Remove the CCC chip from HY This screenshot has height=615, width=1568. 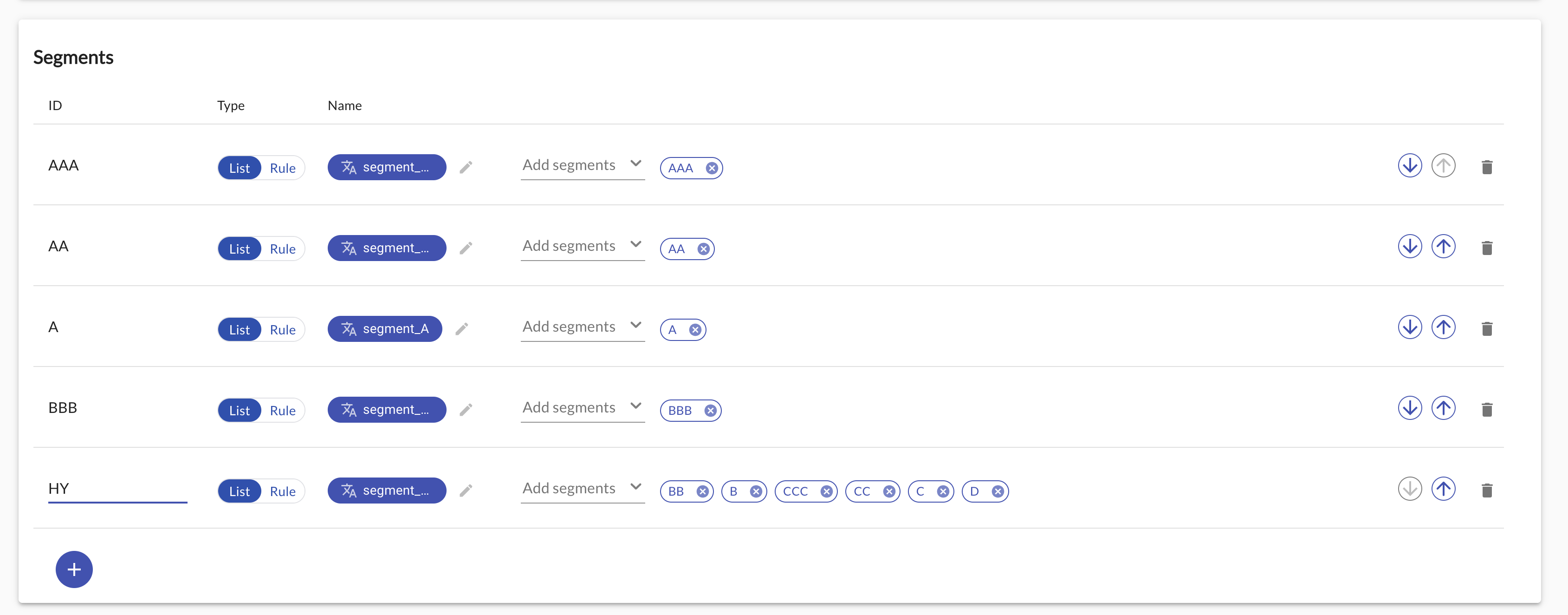tap(826, 491)
